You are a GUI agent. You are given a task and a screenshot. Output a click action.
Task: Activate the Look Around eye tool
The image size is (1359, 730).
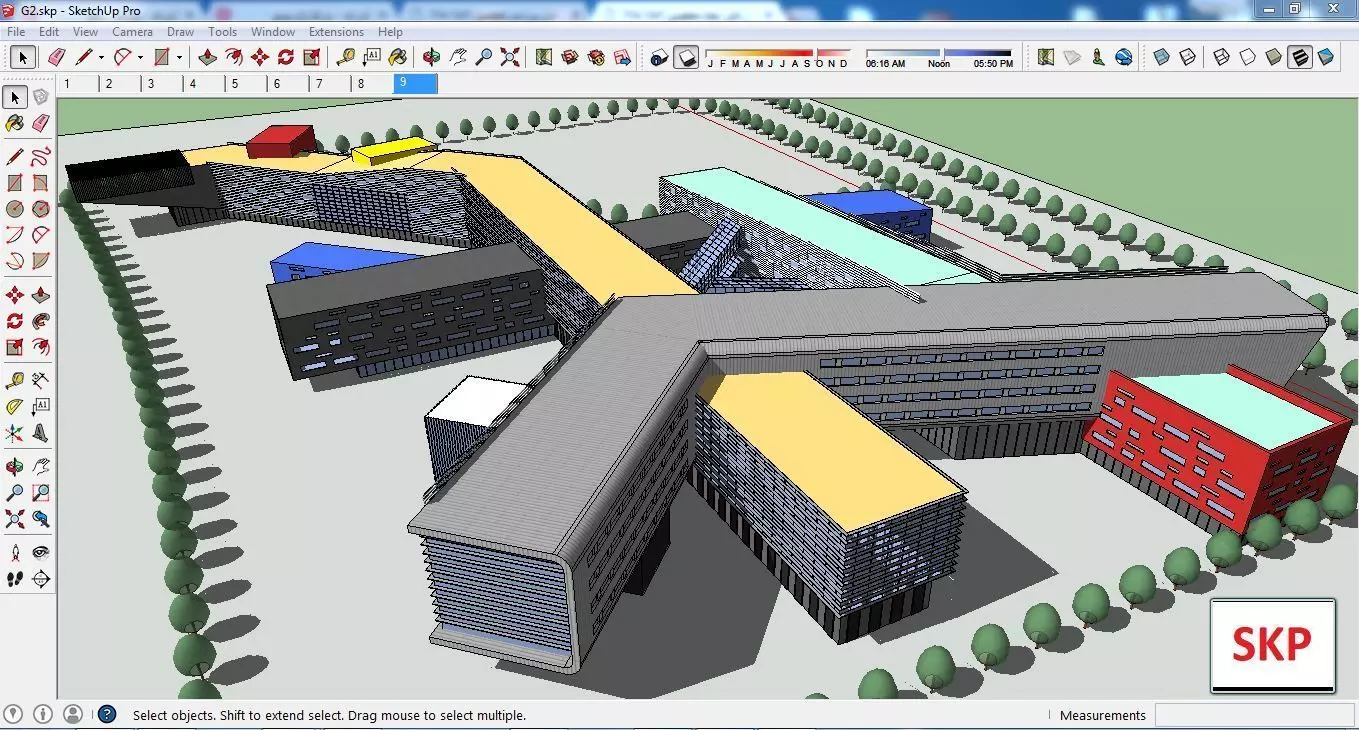tap(40, 552)
